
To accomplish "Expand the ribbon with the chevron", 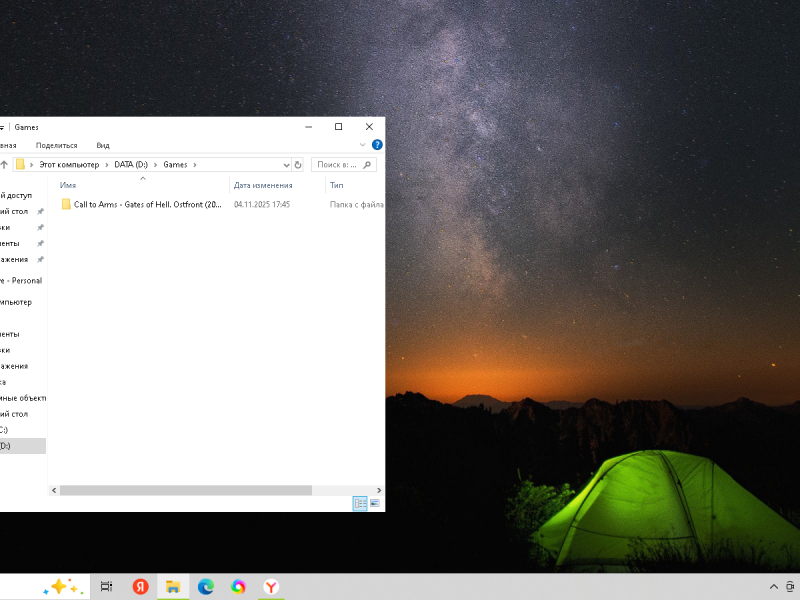I will click(363, 145).
